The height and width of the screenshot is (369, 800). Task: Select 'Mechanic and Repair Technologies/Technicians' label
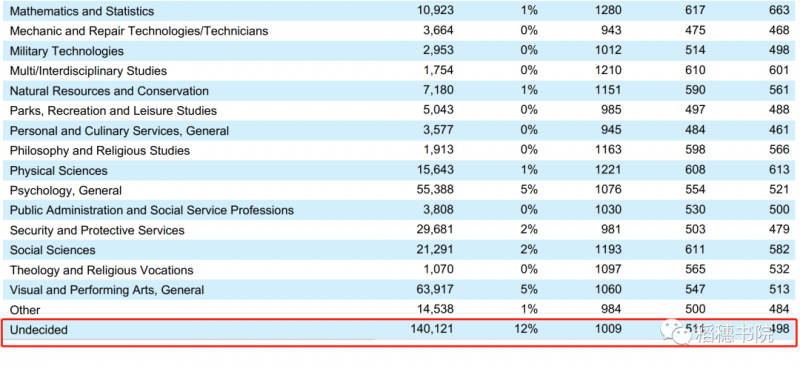point(139,31)
